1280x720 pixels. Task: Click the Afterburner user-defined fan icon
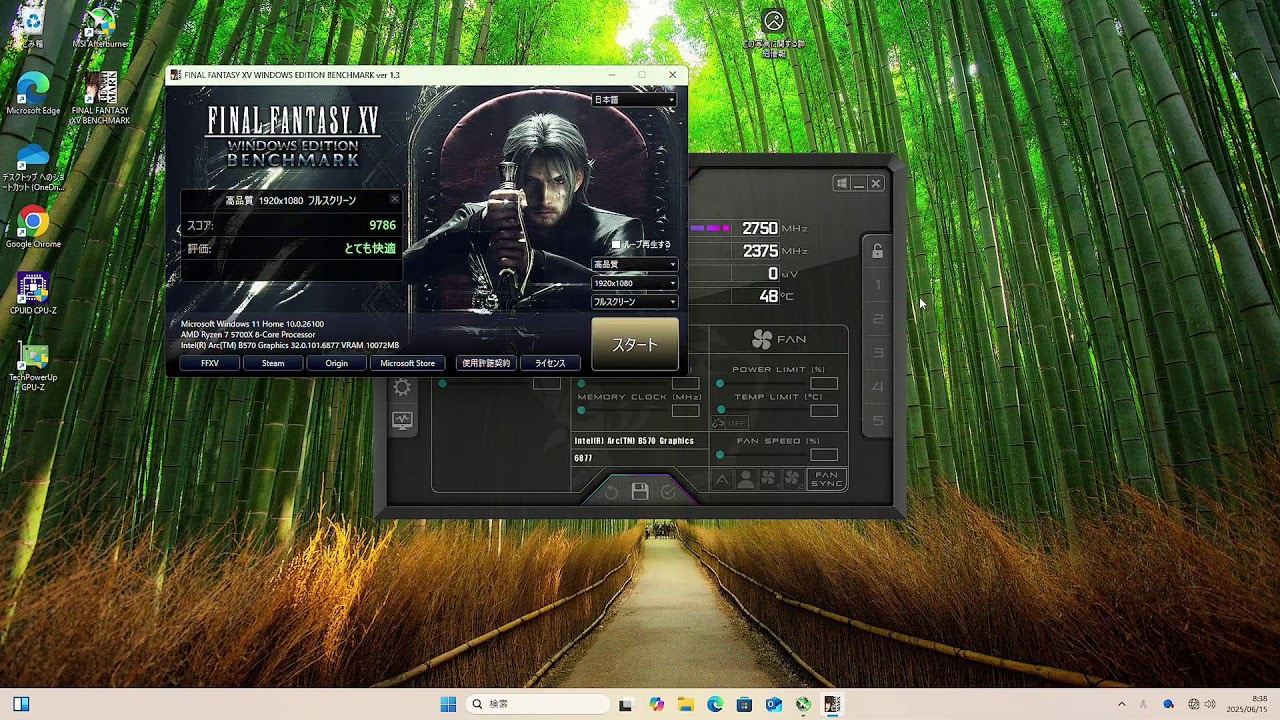[x=745, y=480]
